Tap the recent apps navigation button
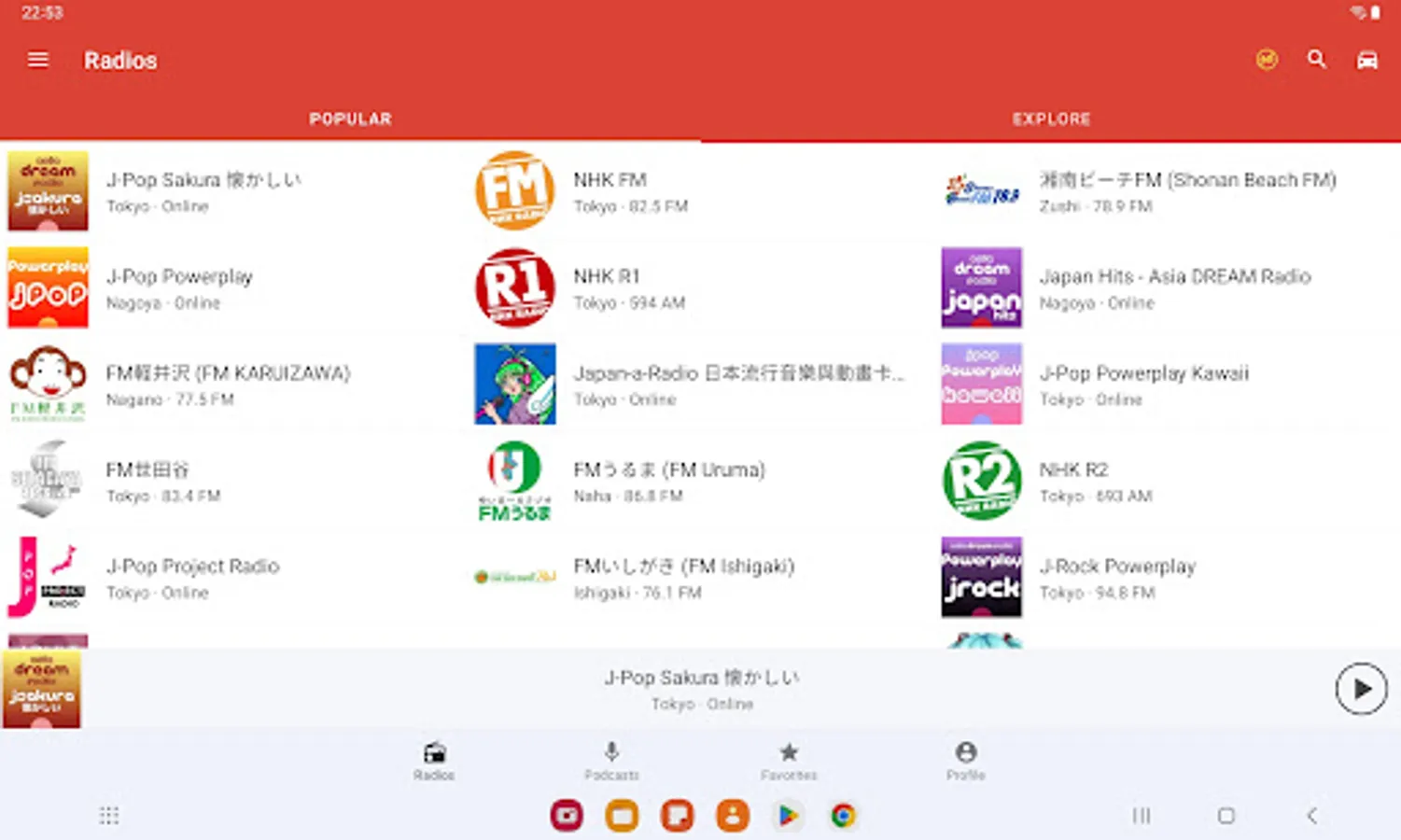Viewport: 1401px width, 840px height. (x=1141, y=816)
